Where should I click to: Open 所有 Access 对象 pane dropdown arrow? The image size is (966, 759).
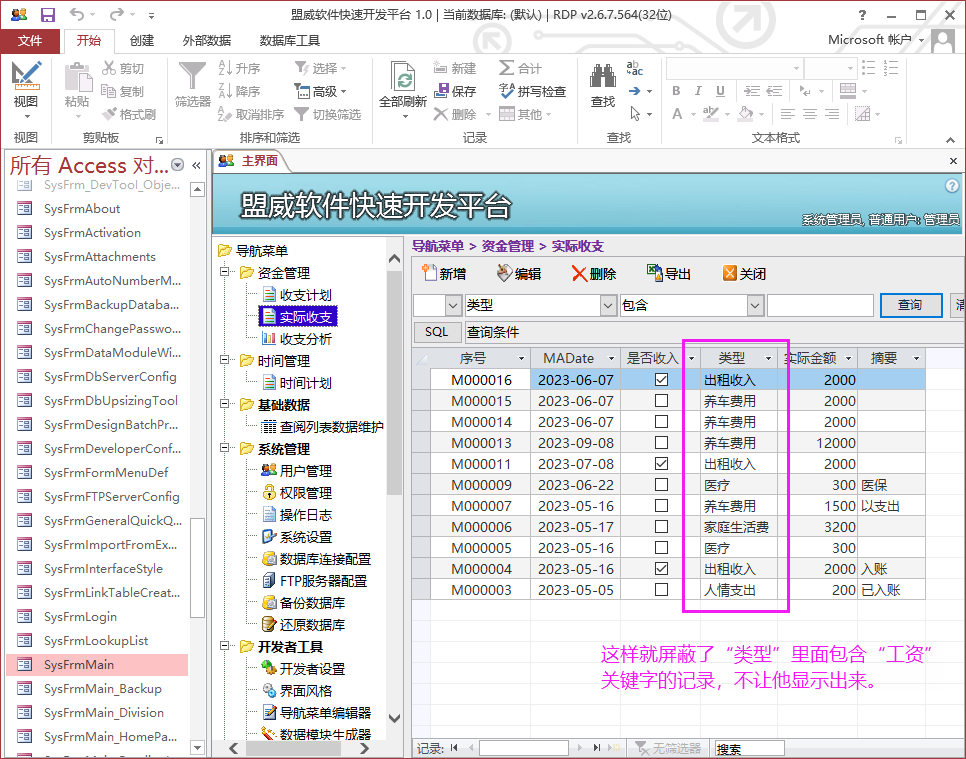[177, 164]
